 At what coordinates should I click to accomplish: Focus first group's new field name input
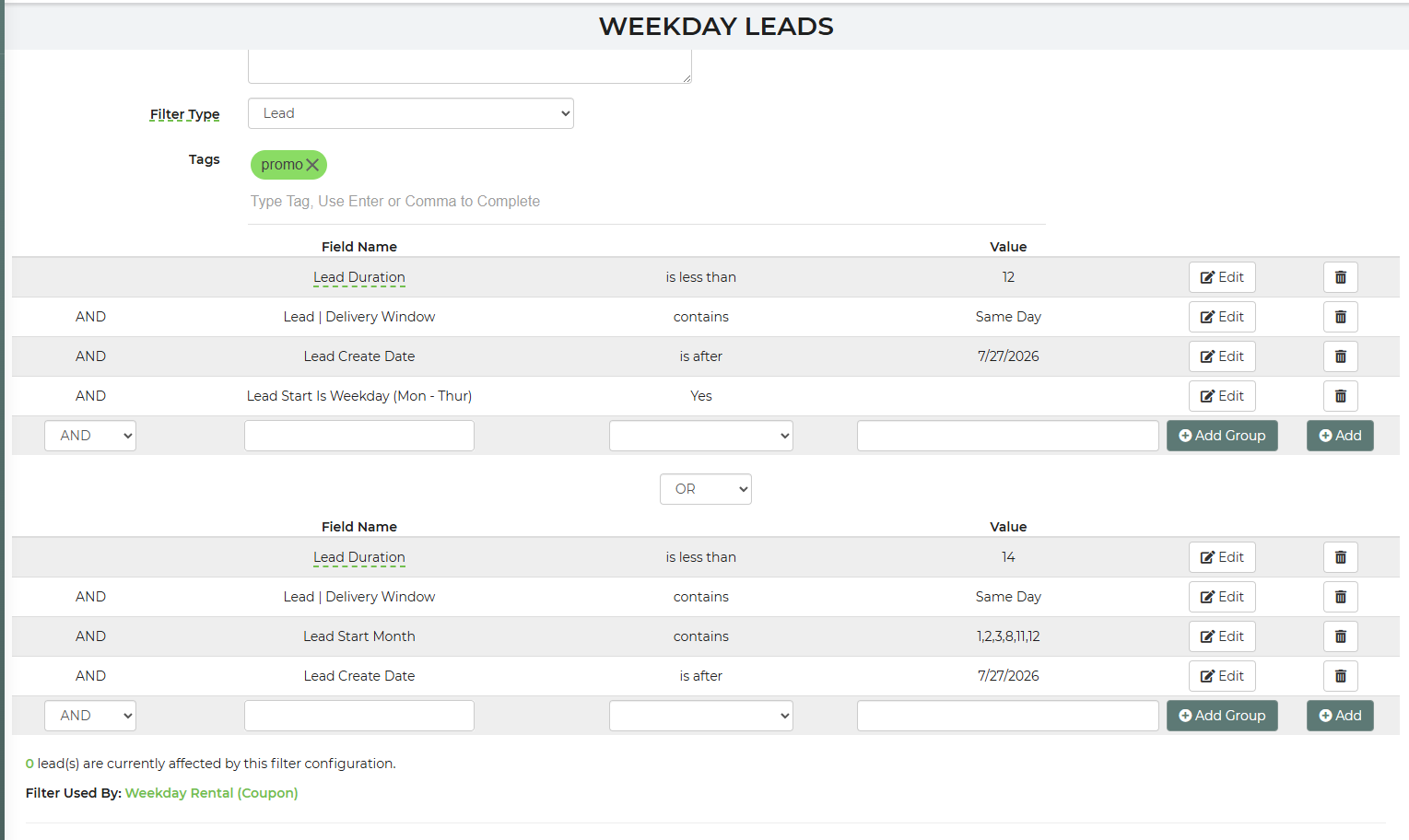coord(359,436)
